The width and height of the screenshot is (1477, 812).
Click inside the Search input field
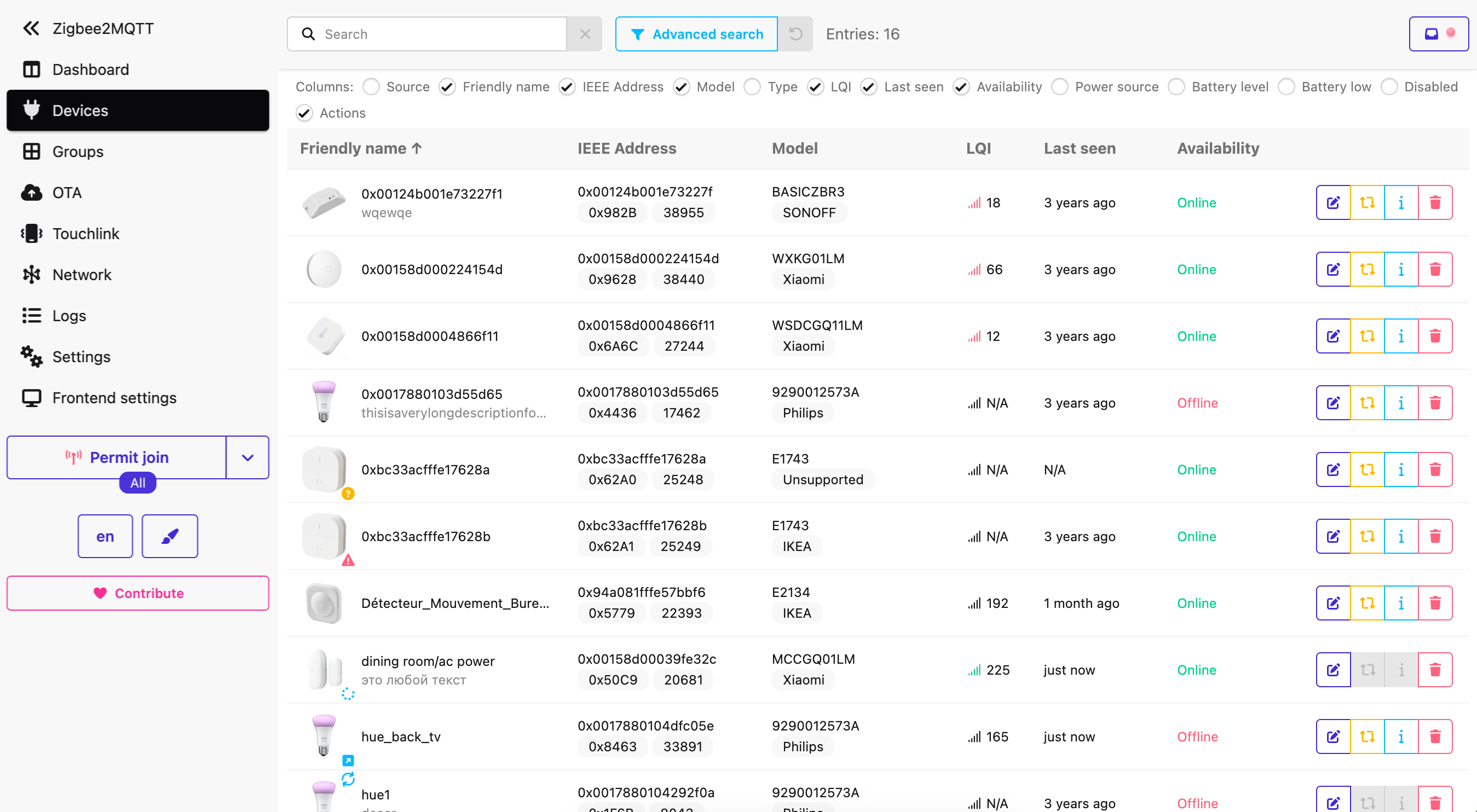pos(441,34)
